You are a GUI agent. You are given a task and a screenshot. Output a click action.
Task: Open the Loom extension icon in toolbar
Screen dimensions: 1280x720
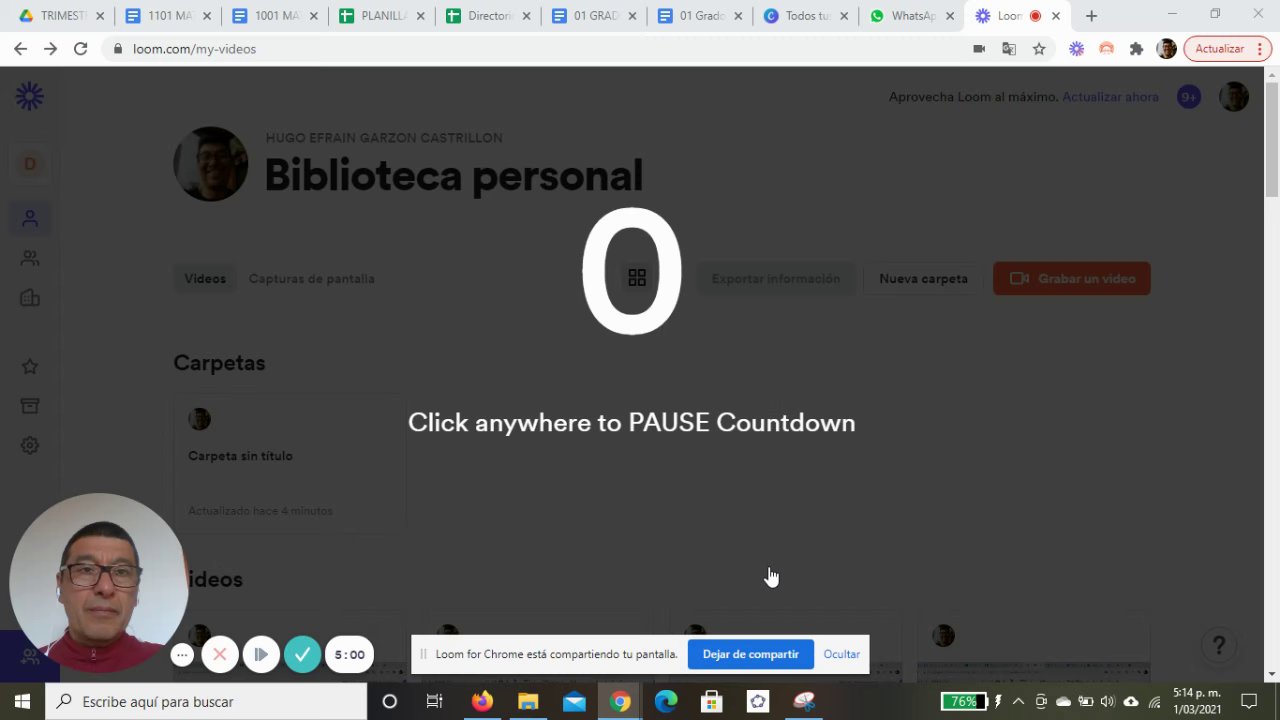tap(1076, 48)
